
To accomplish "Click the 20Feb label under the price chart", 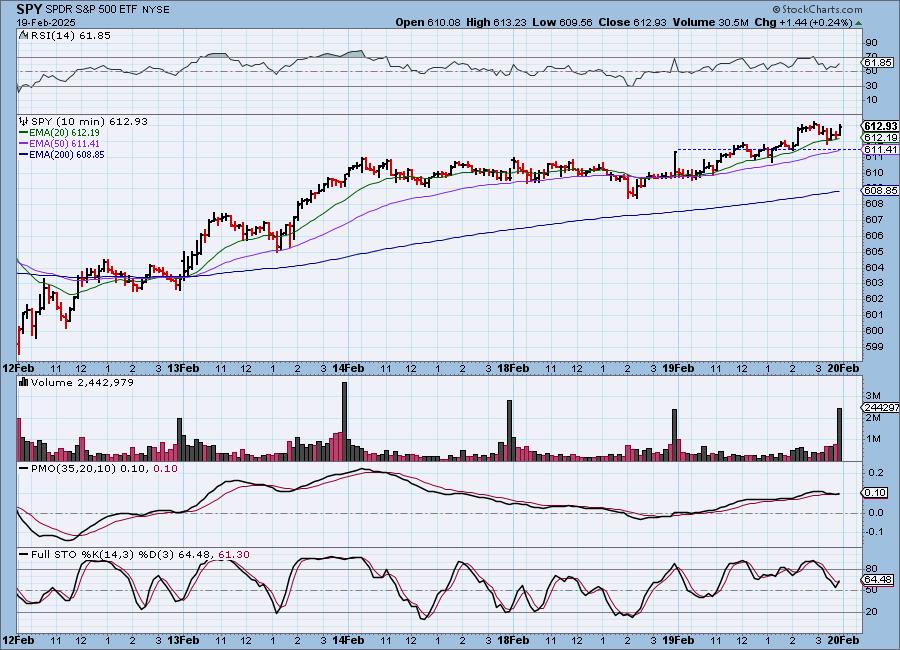I will 843,368.
